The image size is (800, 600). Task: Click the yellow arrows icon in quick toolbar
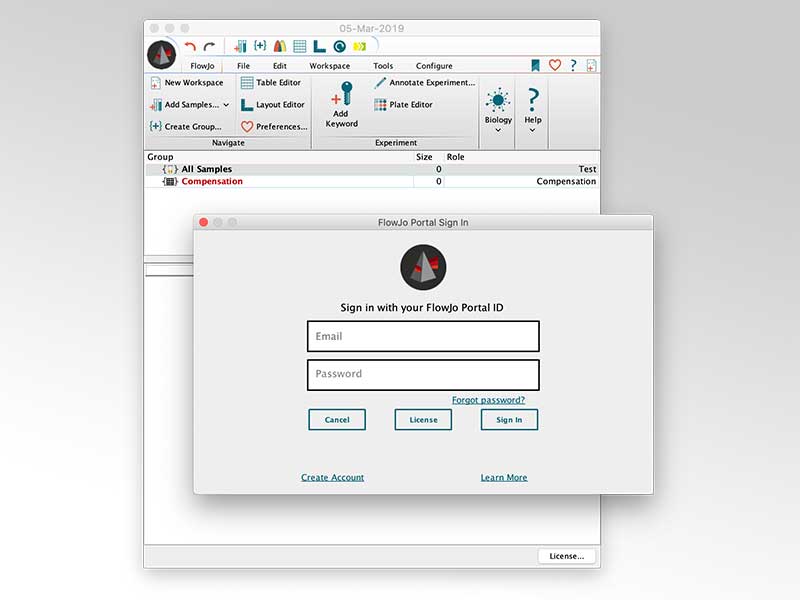click(360, 46)
